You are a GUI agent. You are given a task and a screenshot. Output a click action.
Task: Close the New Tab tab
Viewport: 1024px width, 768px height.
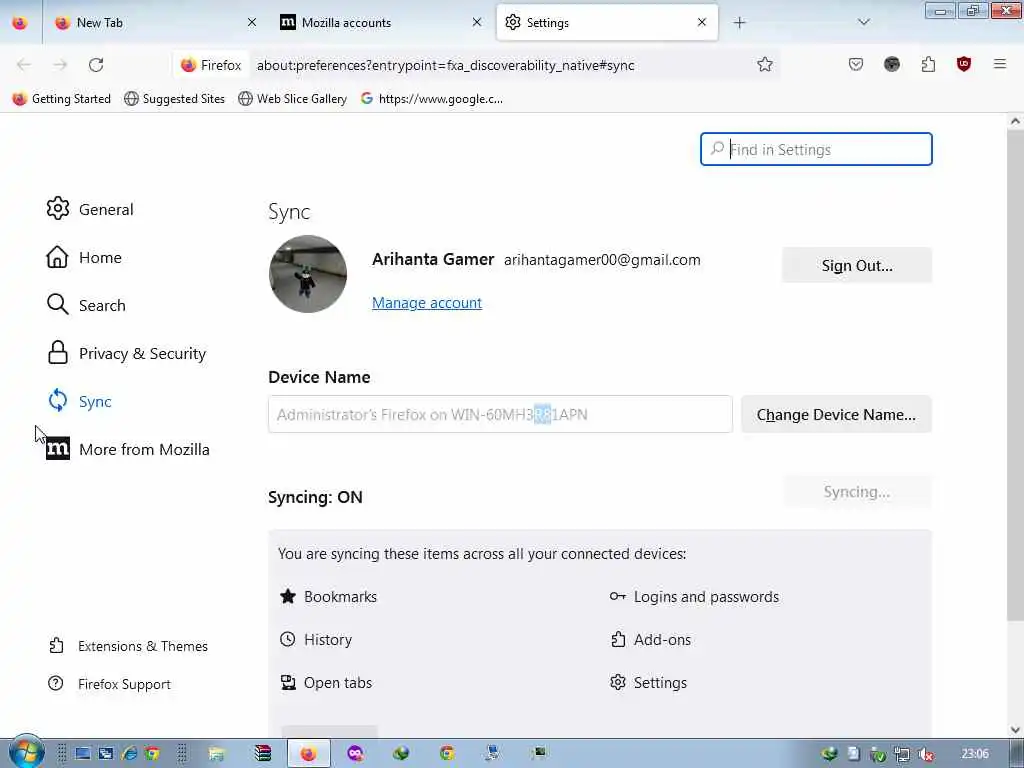click(x=252, y=22)
